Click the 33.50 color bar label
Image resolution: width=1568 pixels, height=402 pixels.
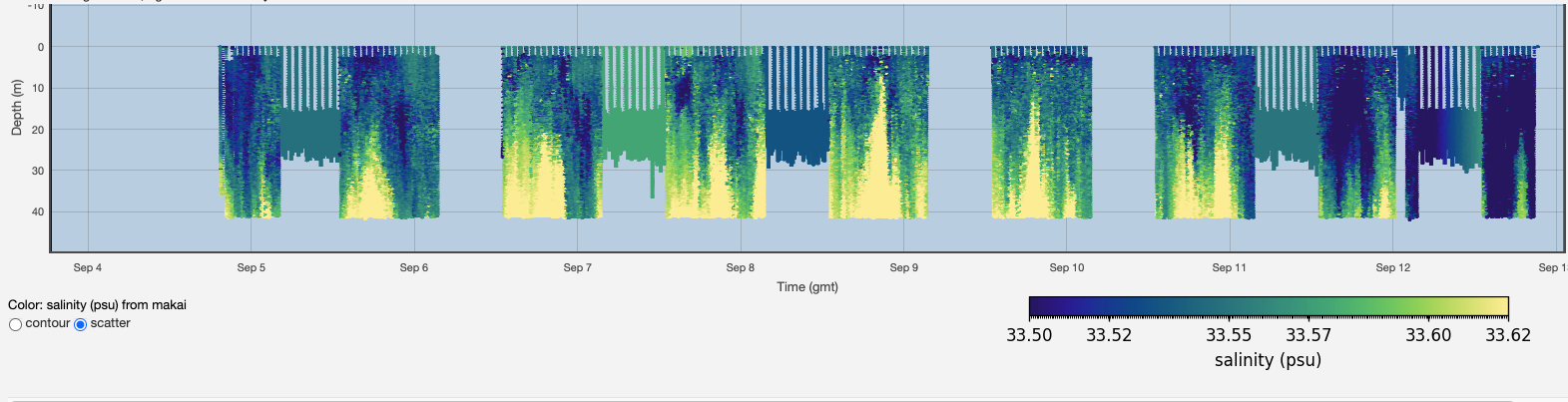[x=1029, y=335]
